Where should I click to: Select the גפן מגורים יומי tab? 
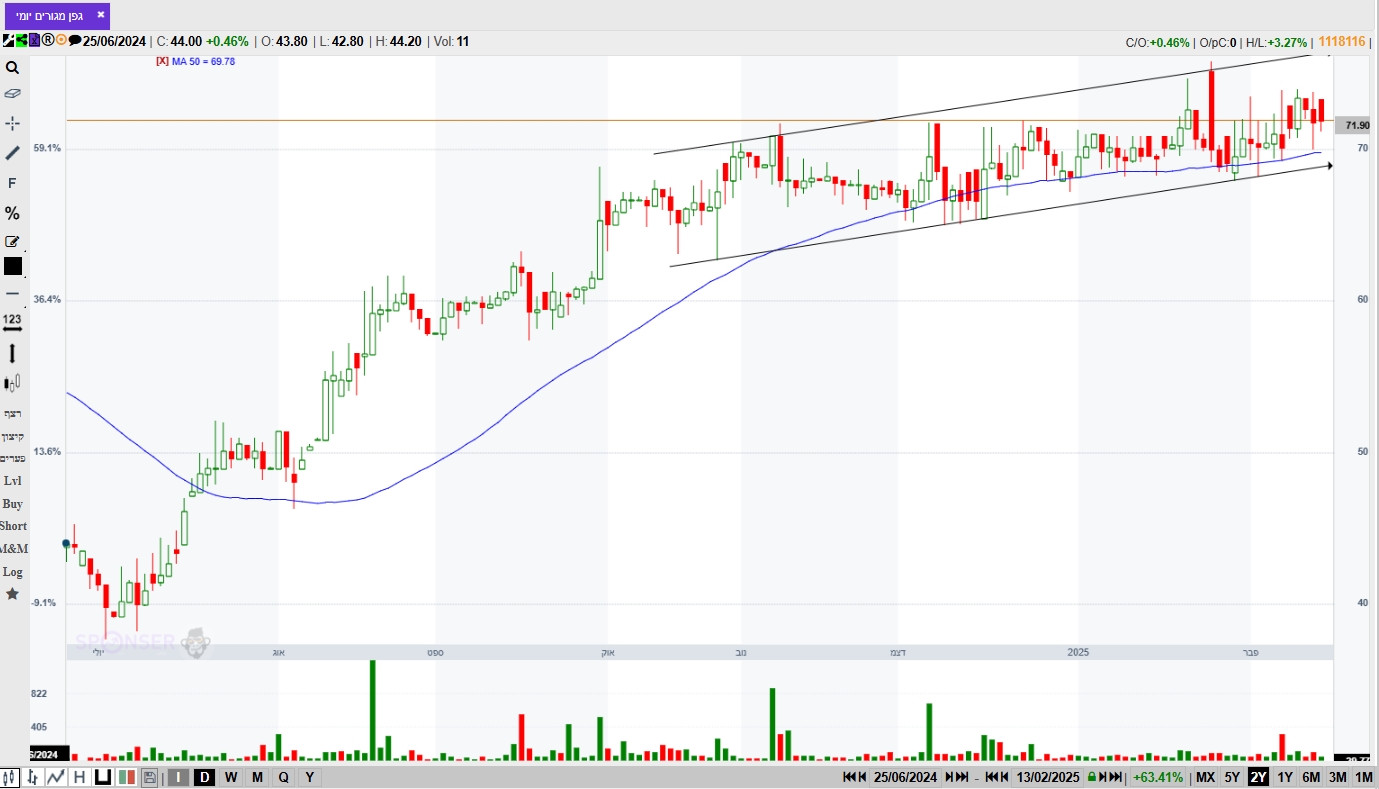point(57,16)
